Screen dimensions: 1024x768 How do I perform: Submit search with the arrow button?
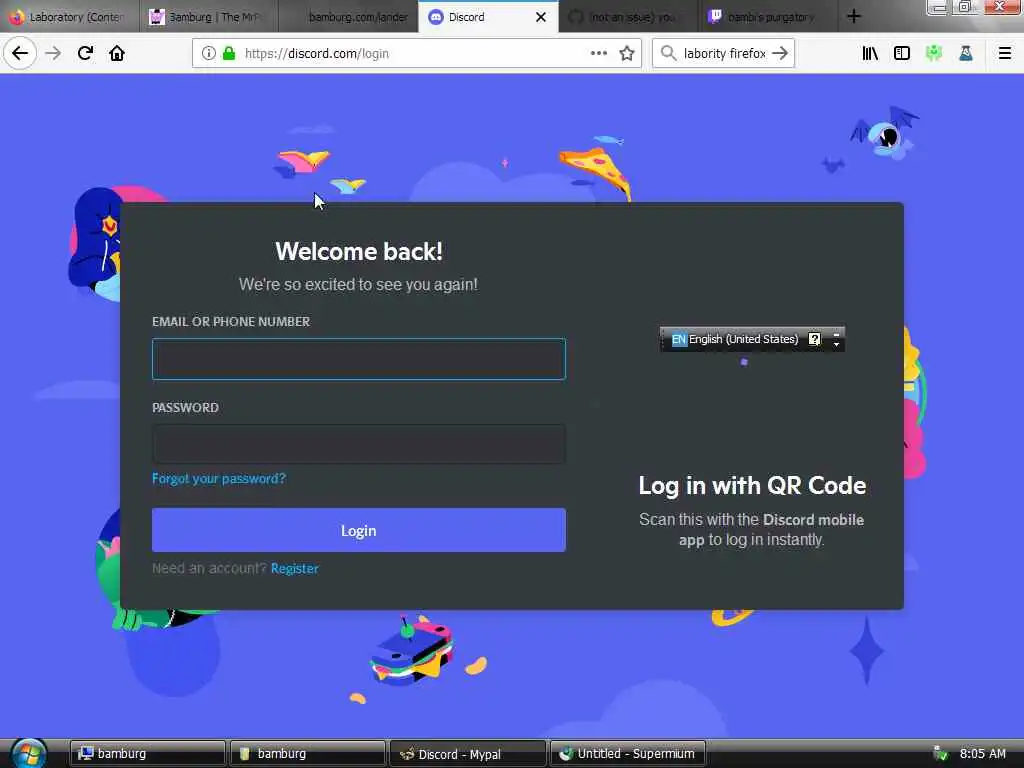pos(780,53)
